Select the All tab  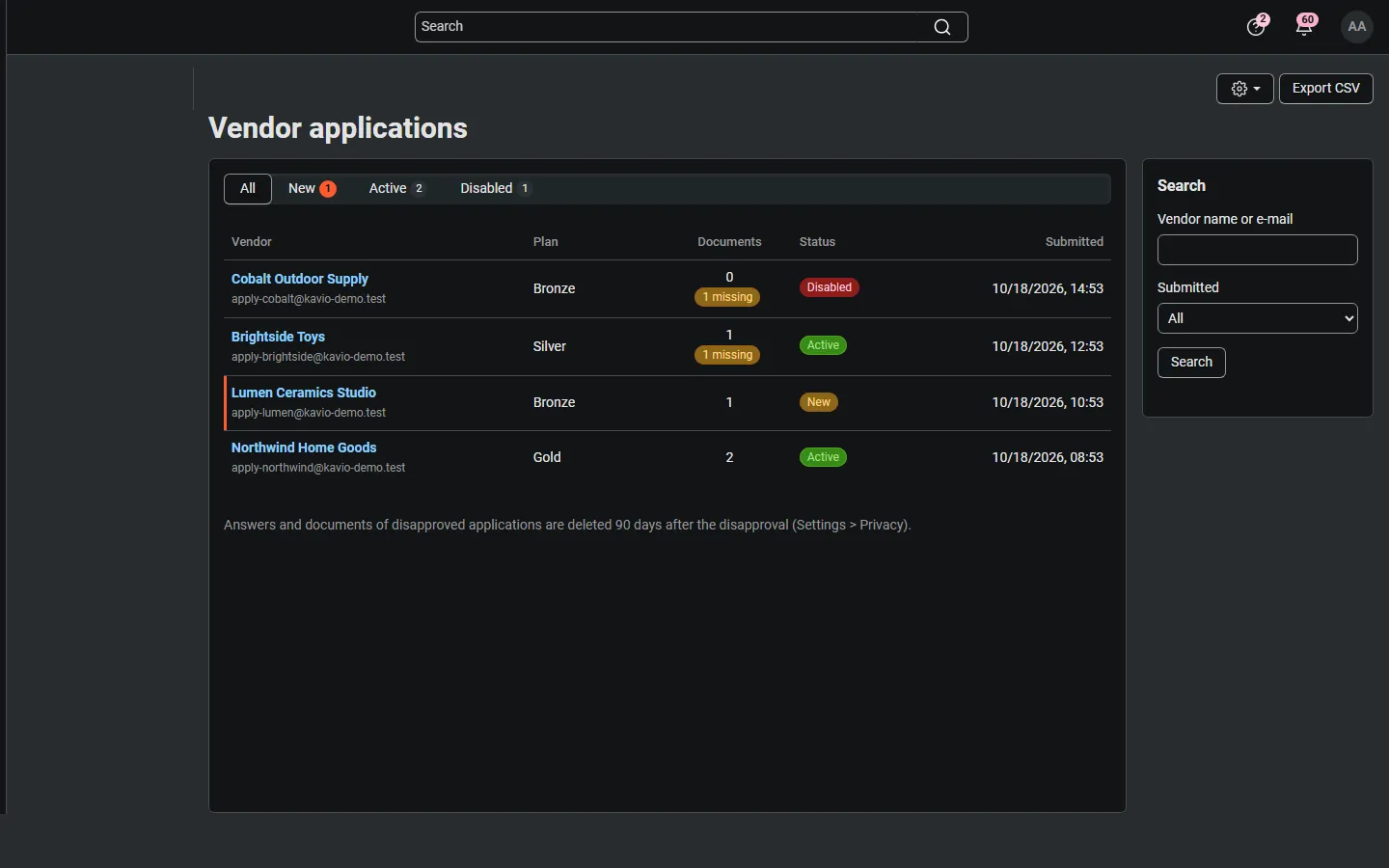[x=248, y=189]
